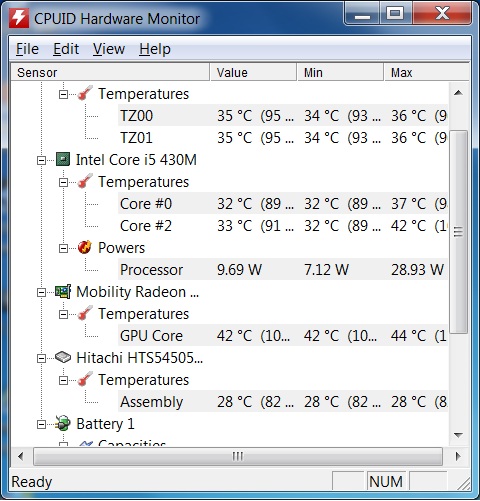Collapse the Battery 1 node

pyautogui.click(x=41, y=424)
